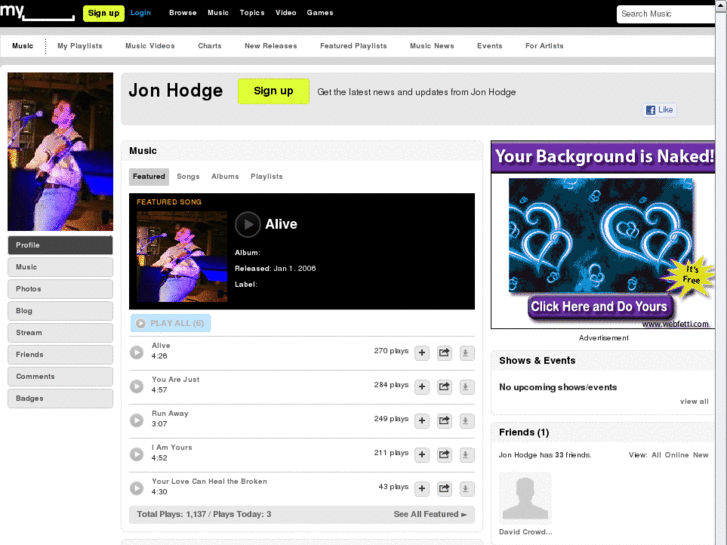Open David Crowd friend avatar

pos(525,498)
